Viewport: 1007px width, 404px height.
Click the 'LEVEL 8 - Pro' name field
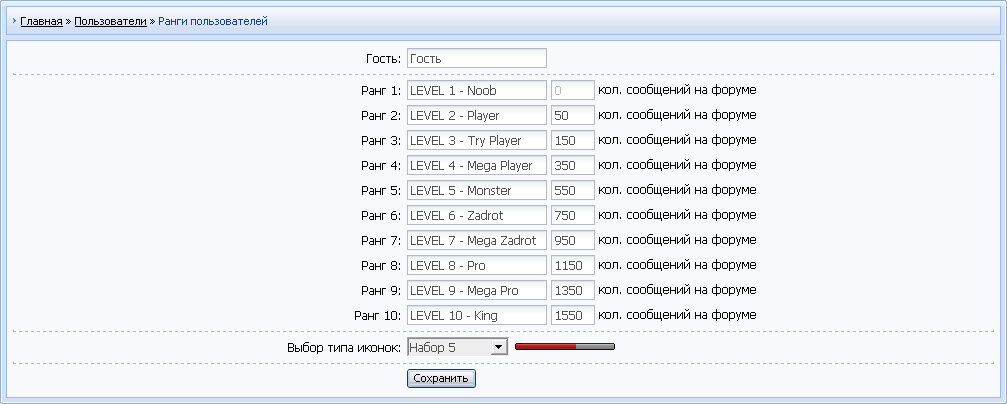click(x=476, y=265)
